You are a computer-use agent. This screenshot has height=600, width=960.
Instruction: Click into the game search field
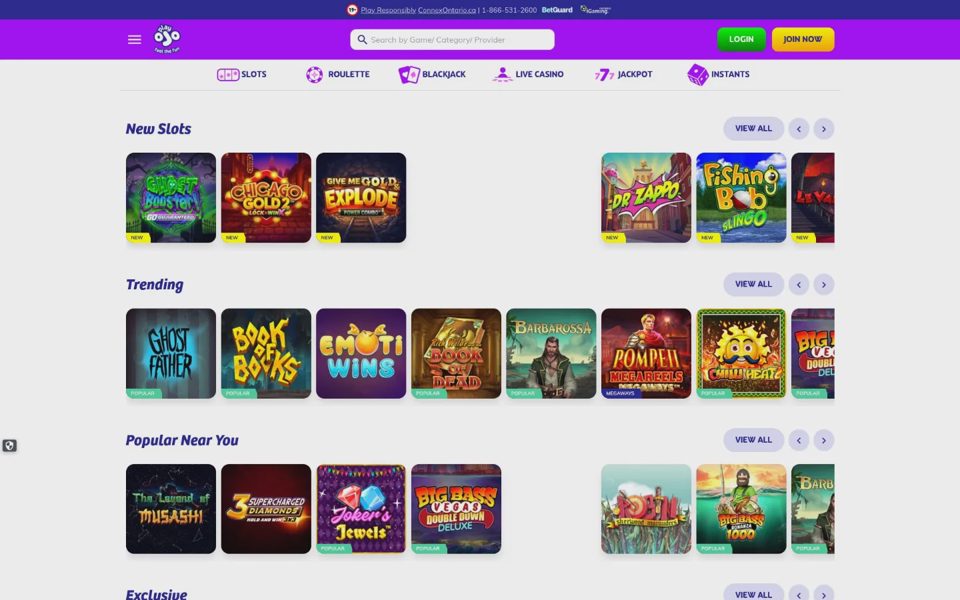pos(452,40)
